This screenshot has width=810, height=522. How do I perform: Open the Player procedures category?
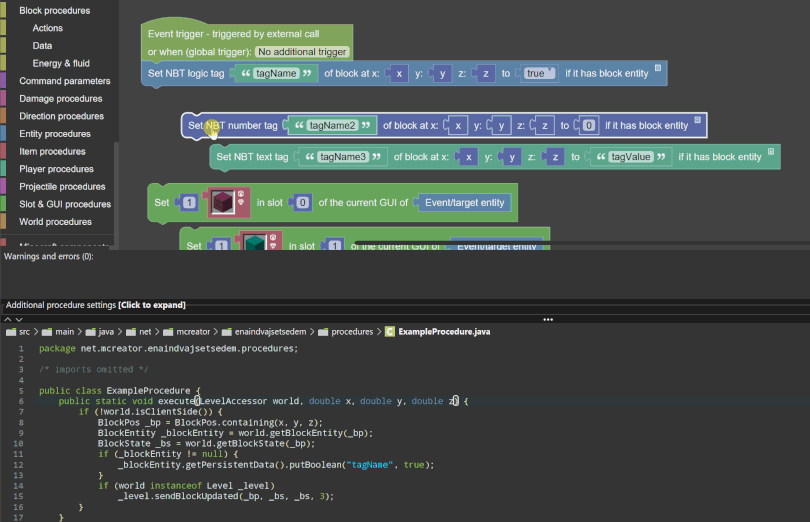coord(56,168)
